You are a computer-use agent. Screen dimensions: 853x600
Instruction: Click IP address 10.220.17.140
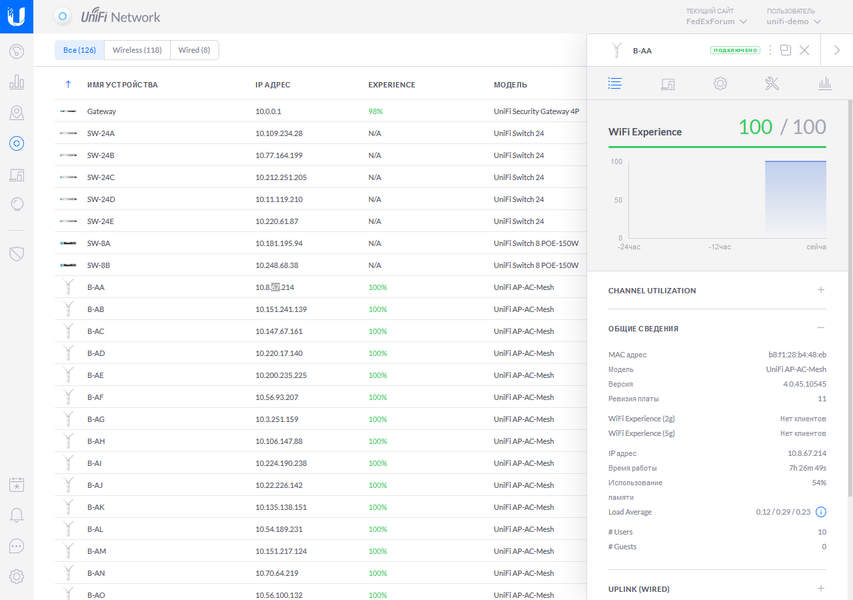[279, 353]
